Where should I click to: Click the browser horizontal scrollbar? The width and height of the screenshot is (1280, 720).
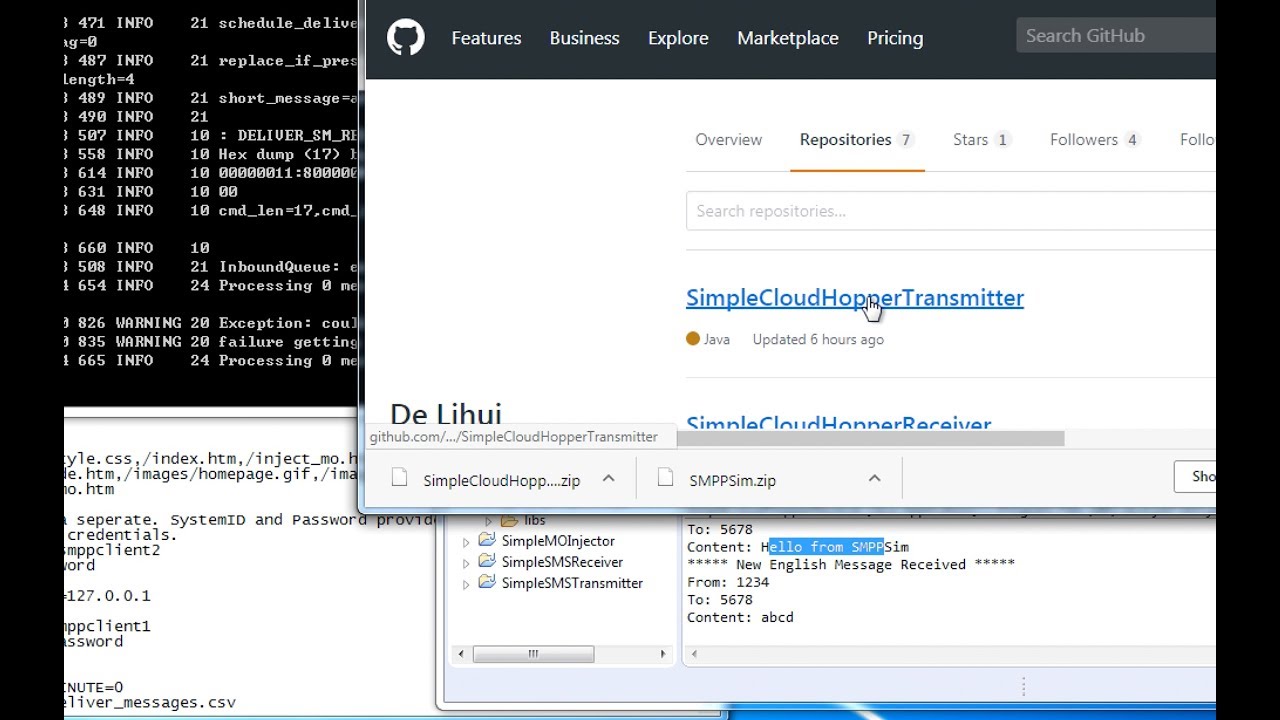(870, 438)
